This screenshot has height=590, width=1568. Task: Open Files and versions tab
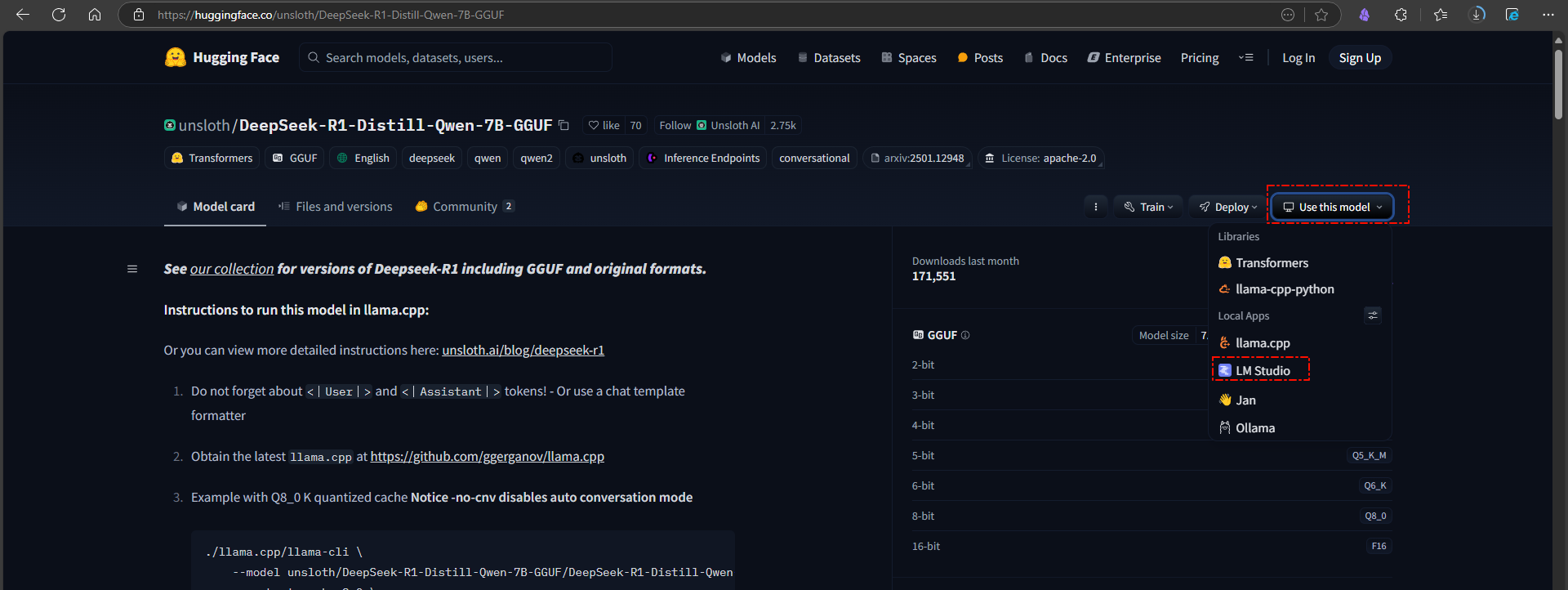335,207
